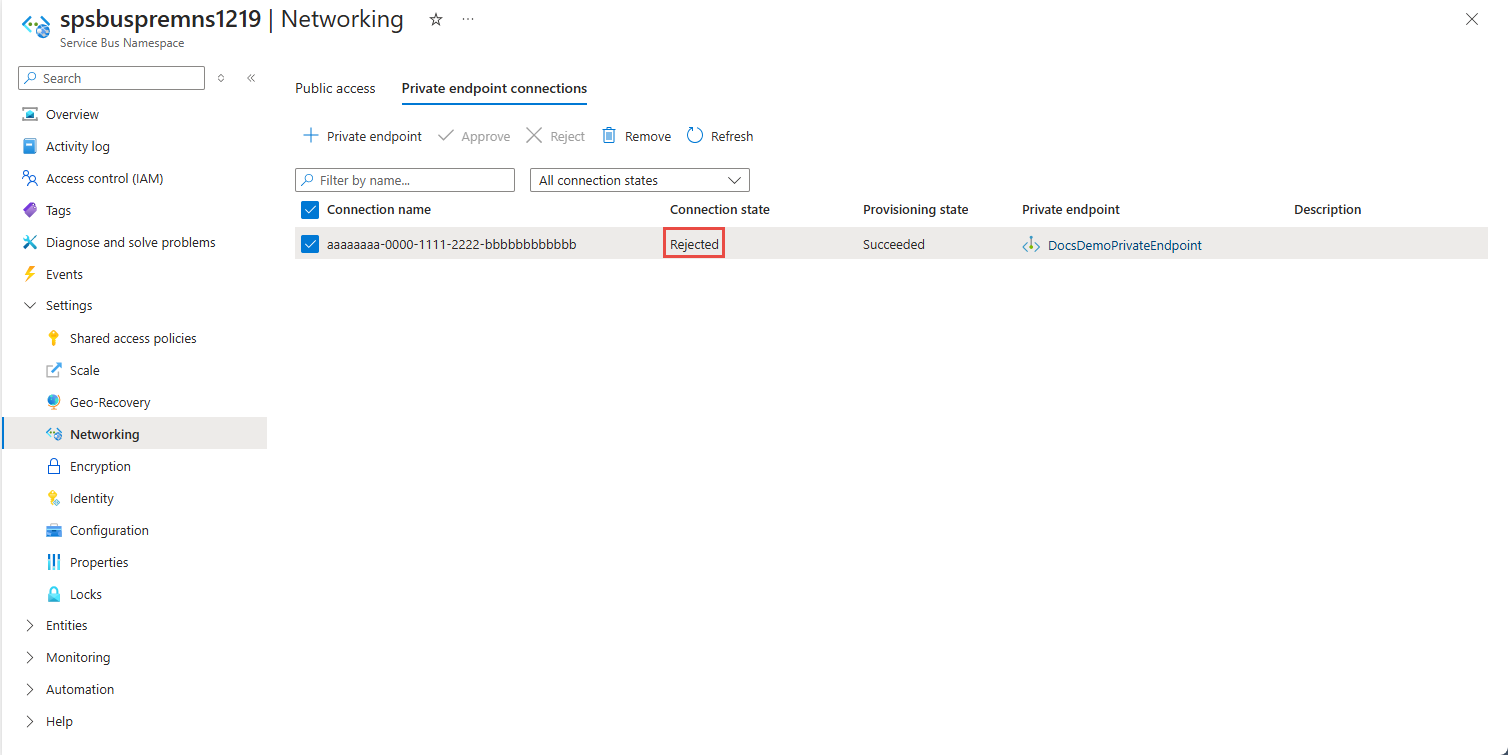Click the Private endpoint column header
This screenshot has width=1508, height=755.
coord(1071,210)
